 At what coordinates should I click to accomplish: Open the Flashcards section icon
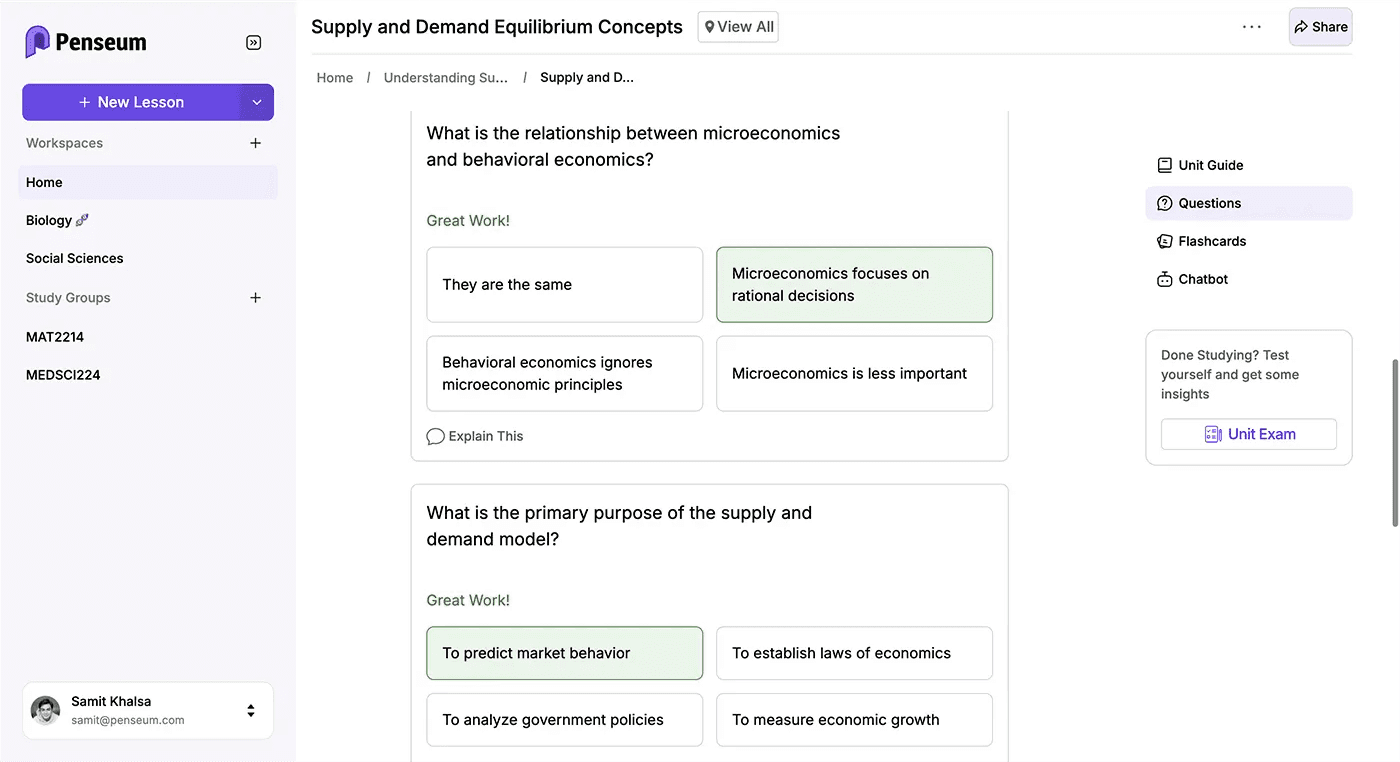(x=1164, y=241)
